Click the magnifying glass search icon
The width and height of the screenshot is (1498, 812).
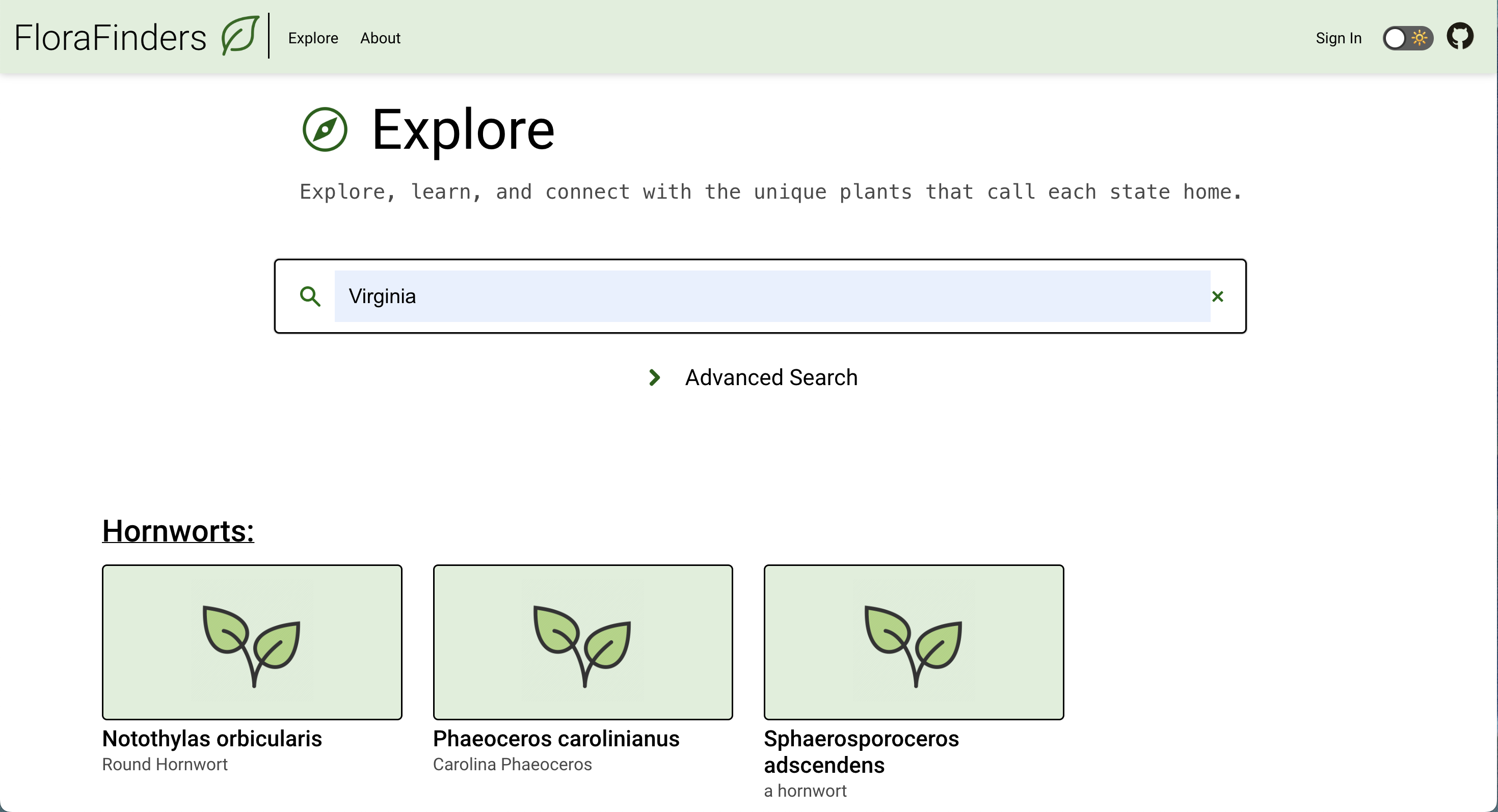pos(310,296)
